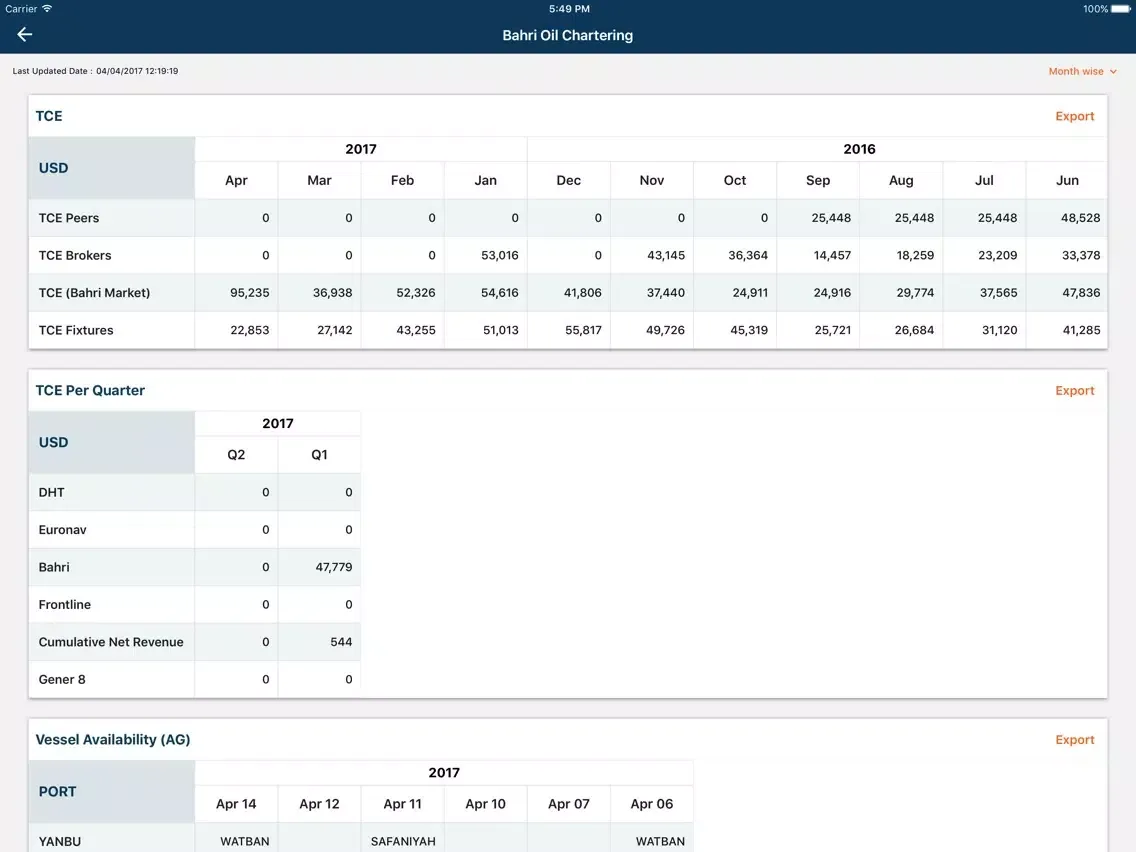Click the TCE (Bahri Market) row label
The height and width of the screenshot is (852, 1136).
(x=94, y=293)
